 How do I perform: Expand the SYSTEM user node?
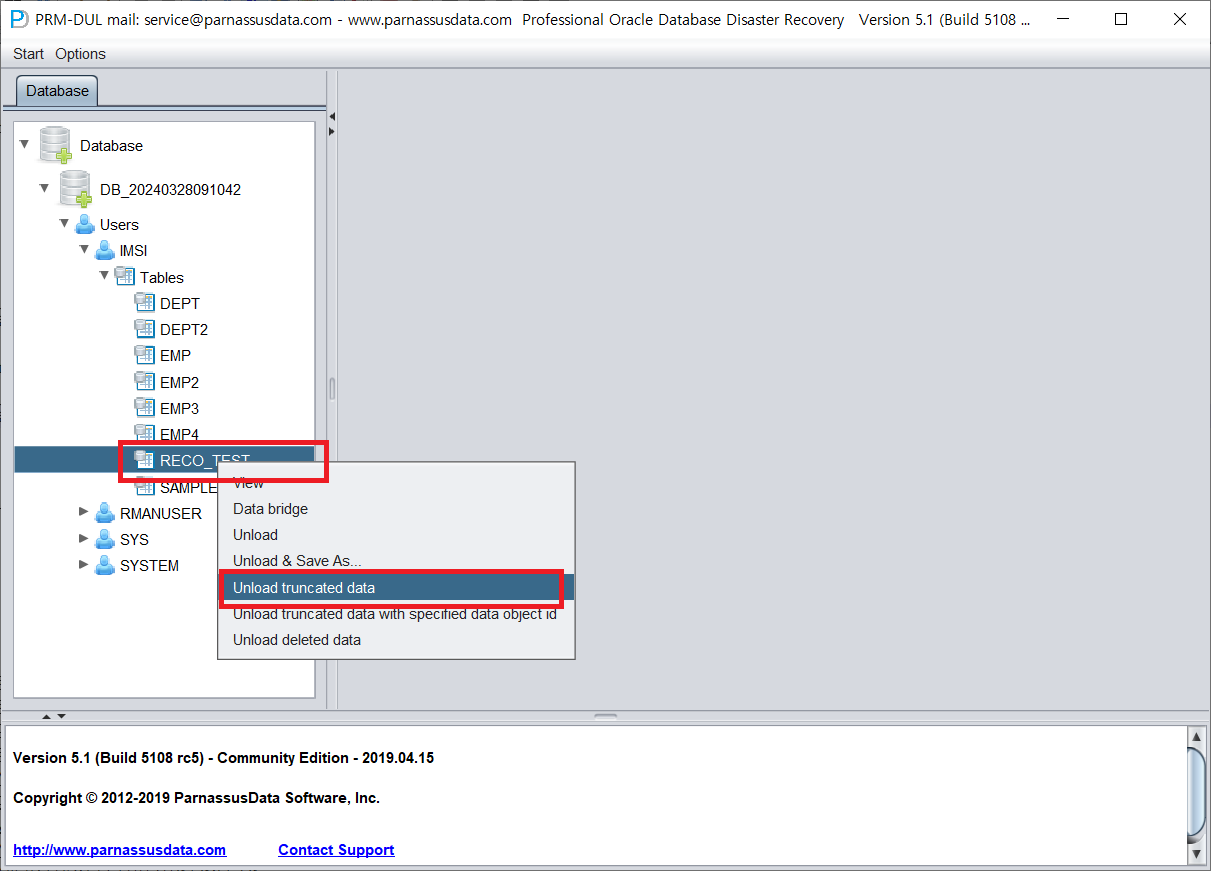coord(84,564)
